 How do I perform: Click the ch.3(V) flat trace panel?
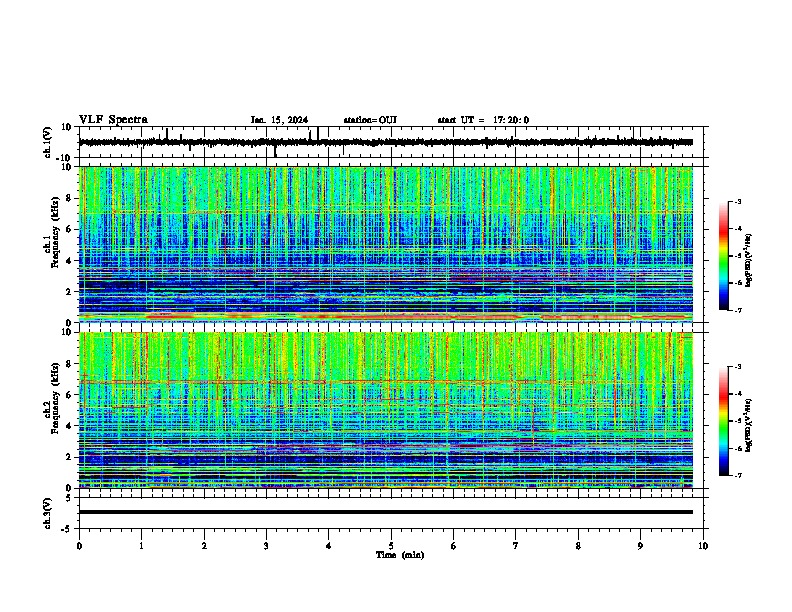pos(390,513)
